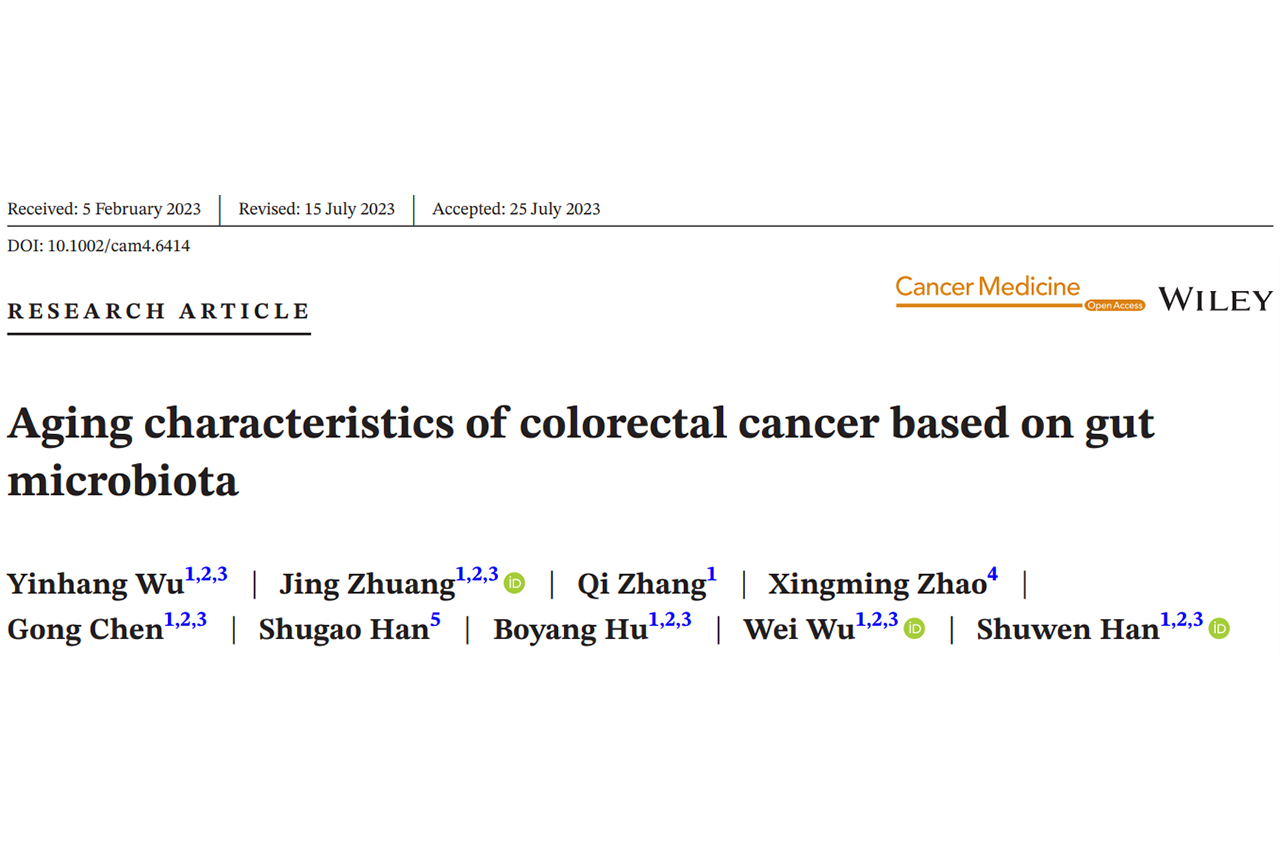Click Shugao Han's affiliation superscript 5
This screenshot has height=847, width=1280.
435,621
